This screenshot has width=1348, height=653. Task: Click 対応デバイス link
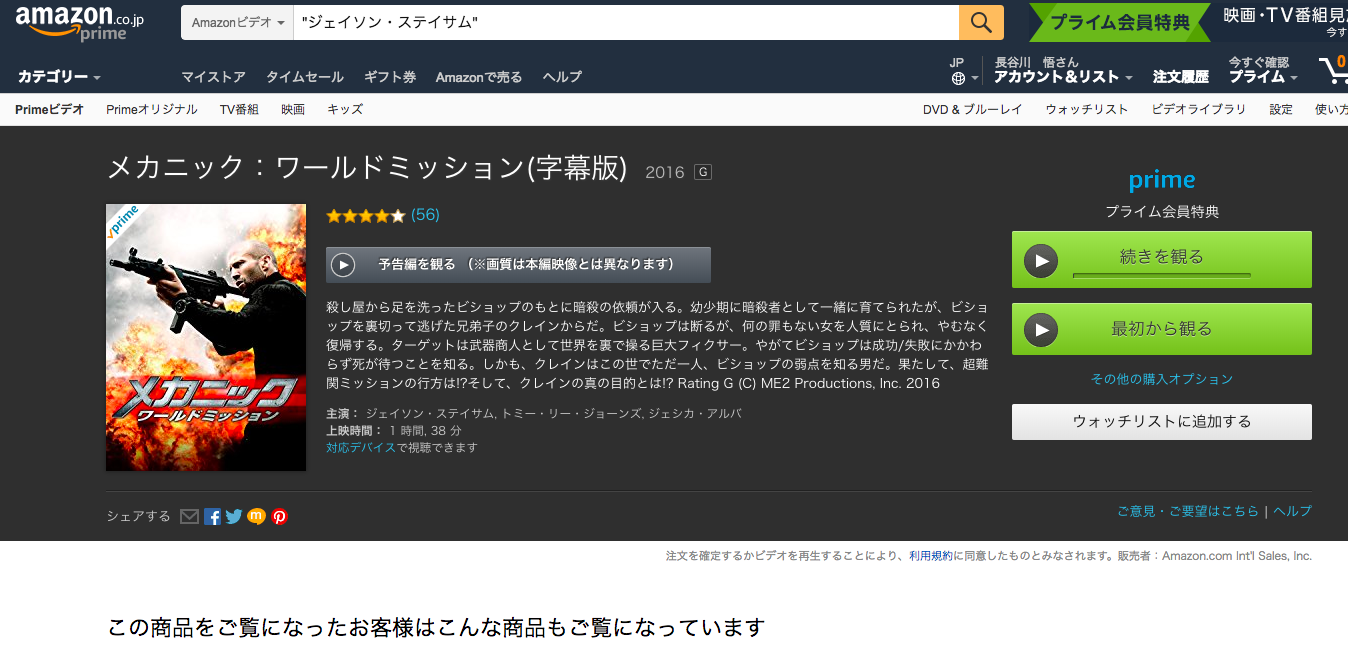(361, 448)
